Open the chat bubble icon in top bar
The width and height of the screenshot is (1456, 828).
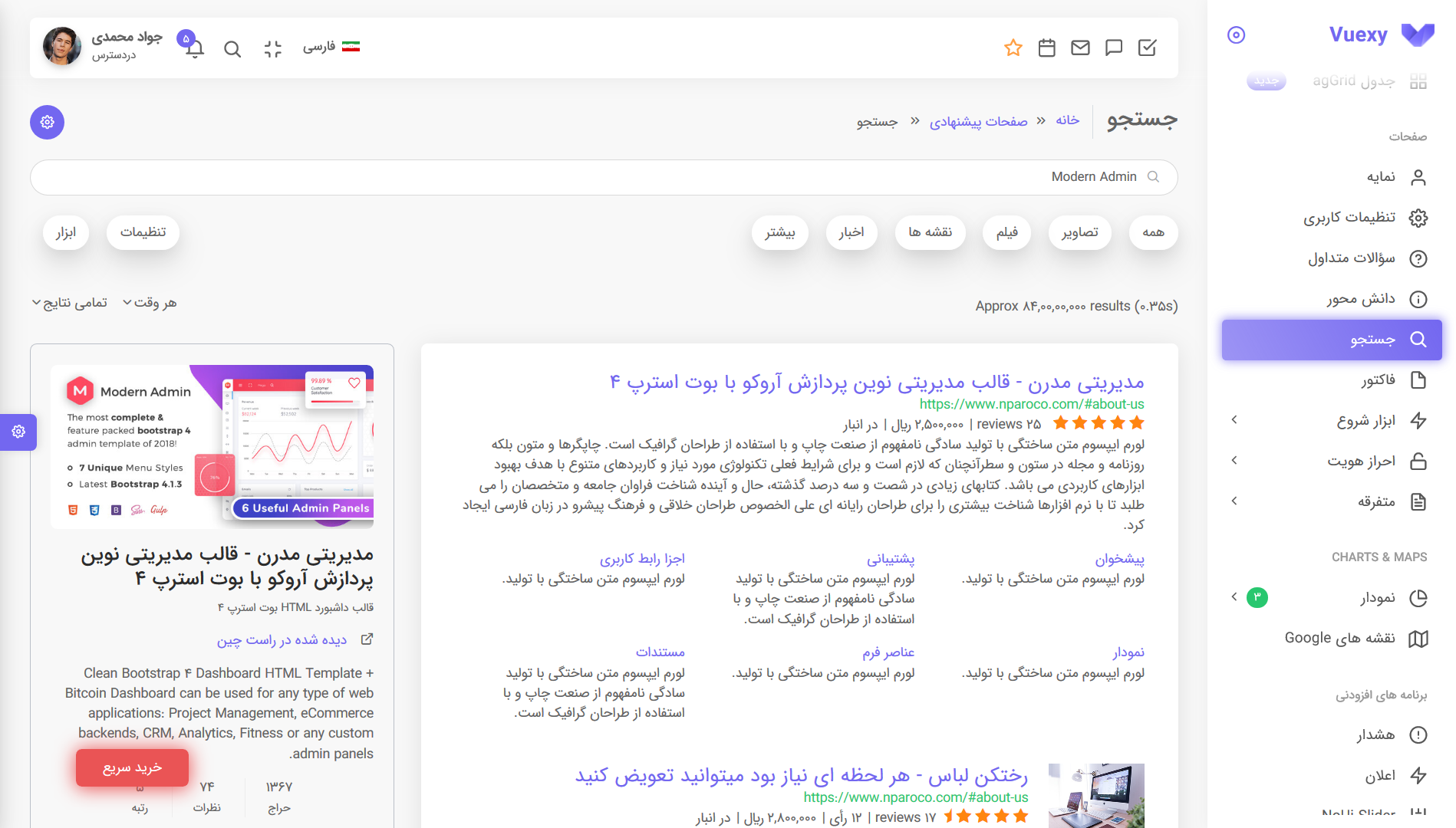(x=1114, y=48)
